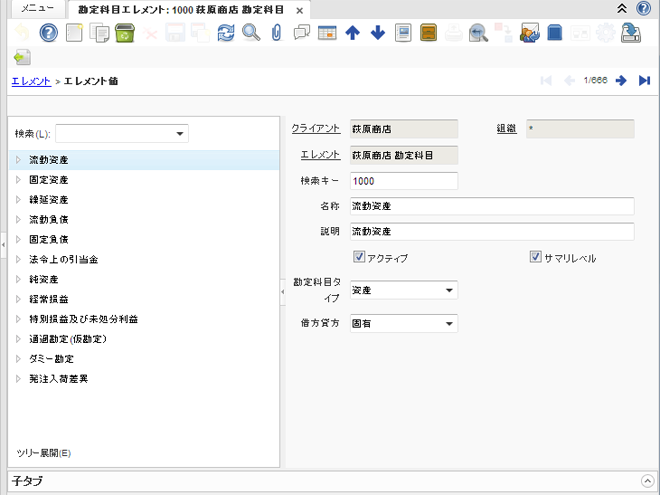This screenshot has height=495, width=660.
Task: Jump to last record arrow
Action: click(x=644, y=80)
